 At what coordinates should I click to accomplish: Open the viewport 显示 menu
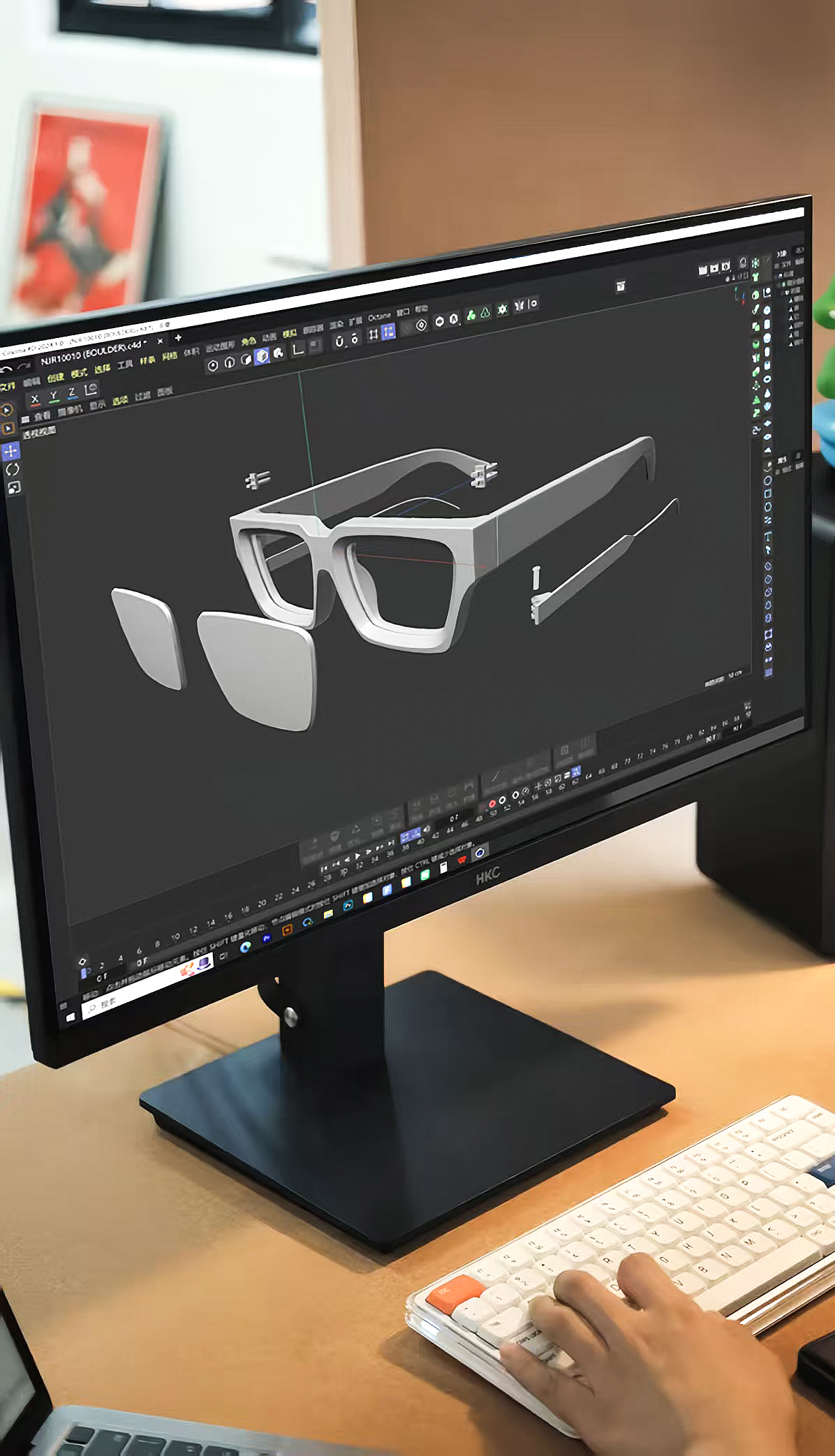(97, 405)
